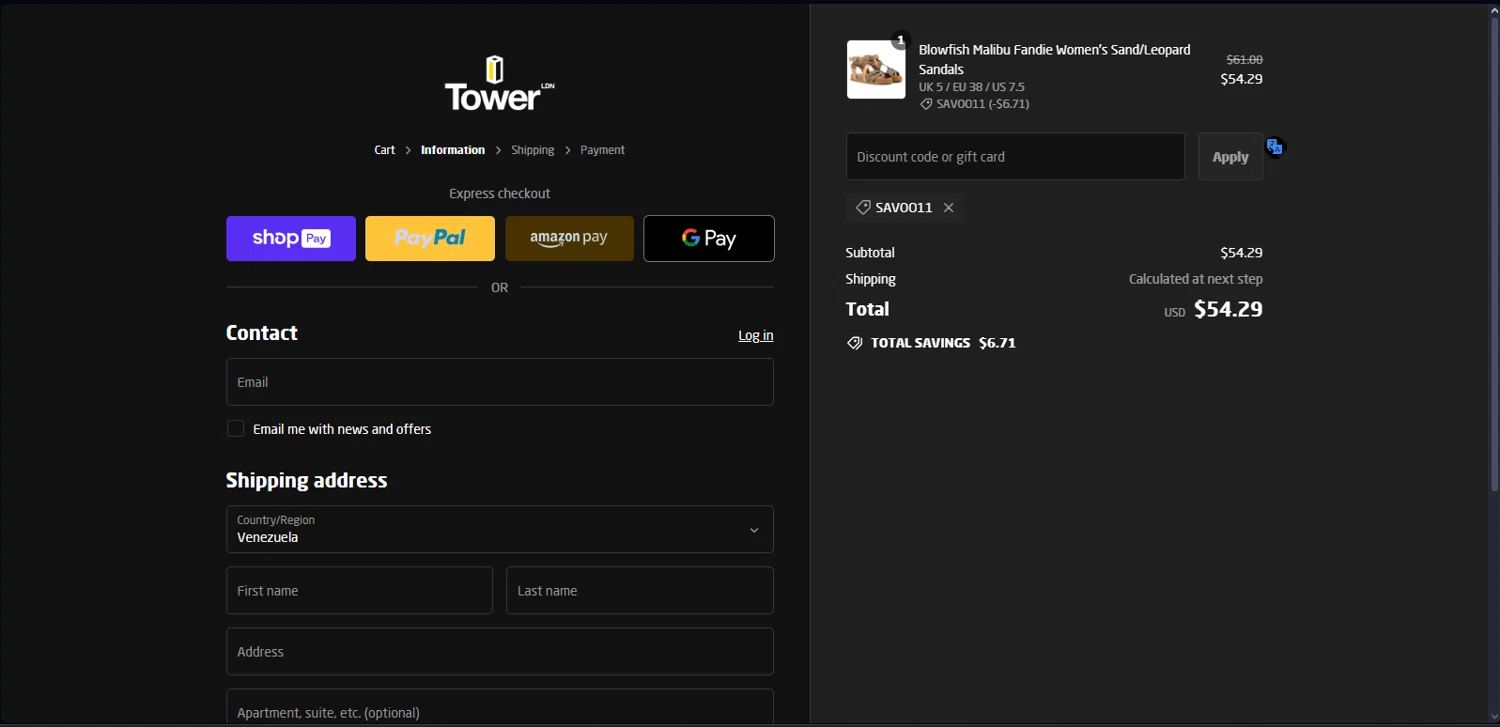Image resolution: width=1500 pixels, height=727 pixels.
Task: Focus the First name field
Action: click(x=359, y=591)
